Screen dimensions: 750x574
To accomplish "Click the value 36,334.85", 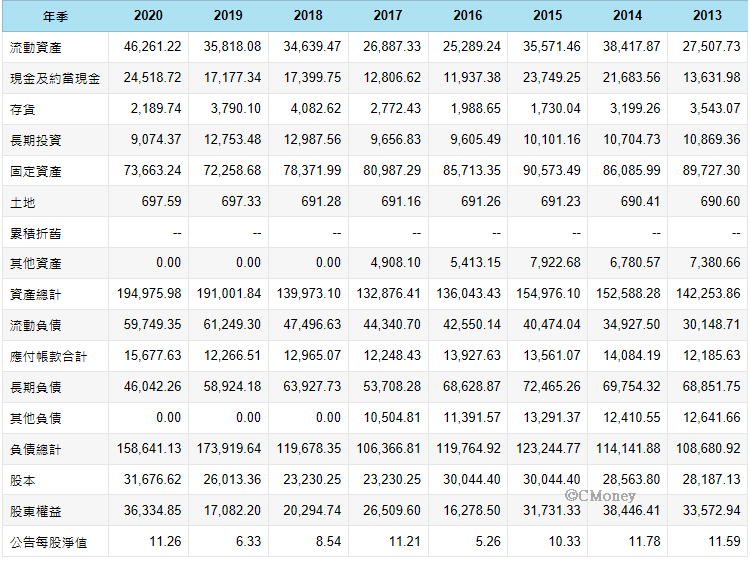I will coord(153,510).
